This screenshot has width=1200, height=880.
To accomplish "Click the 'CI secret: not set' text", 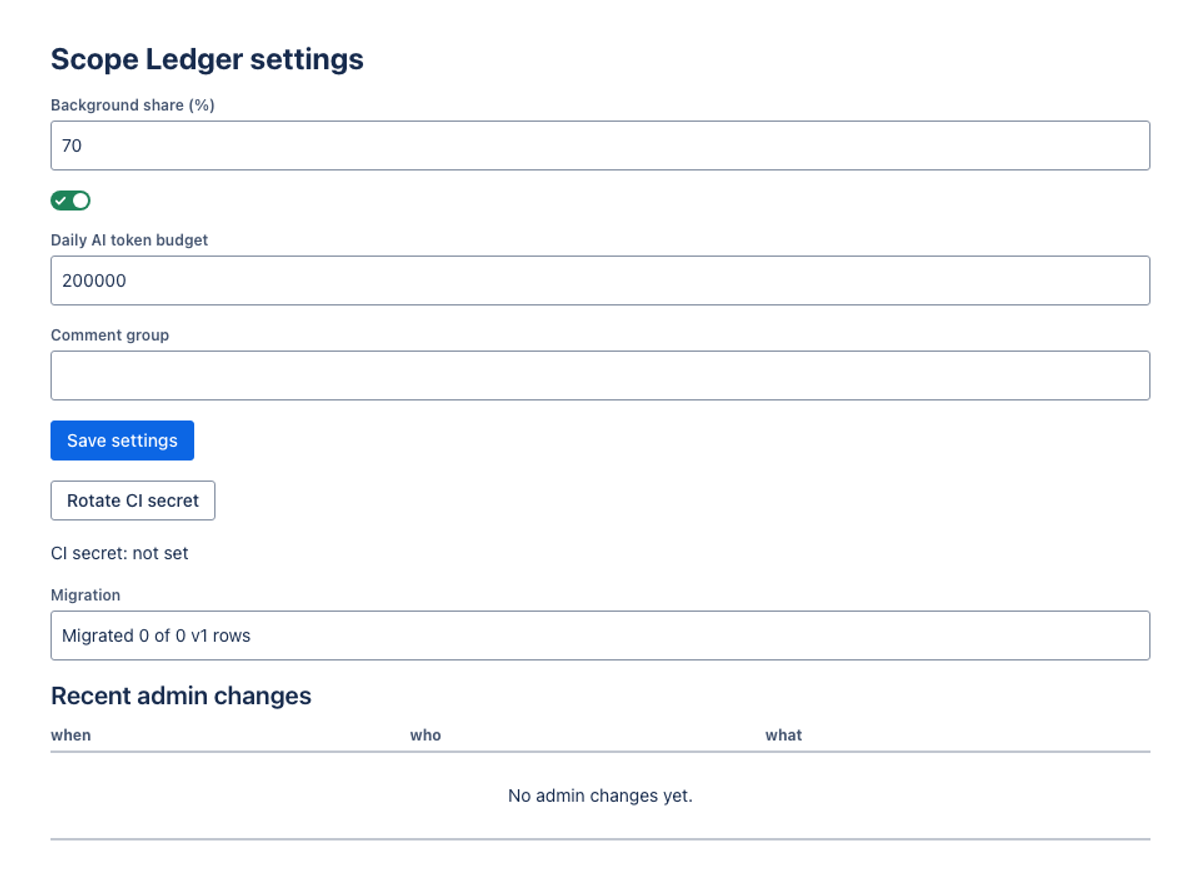I will tap(120, 553).
